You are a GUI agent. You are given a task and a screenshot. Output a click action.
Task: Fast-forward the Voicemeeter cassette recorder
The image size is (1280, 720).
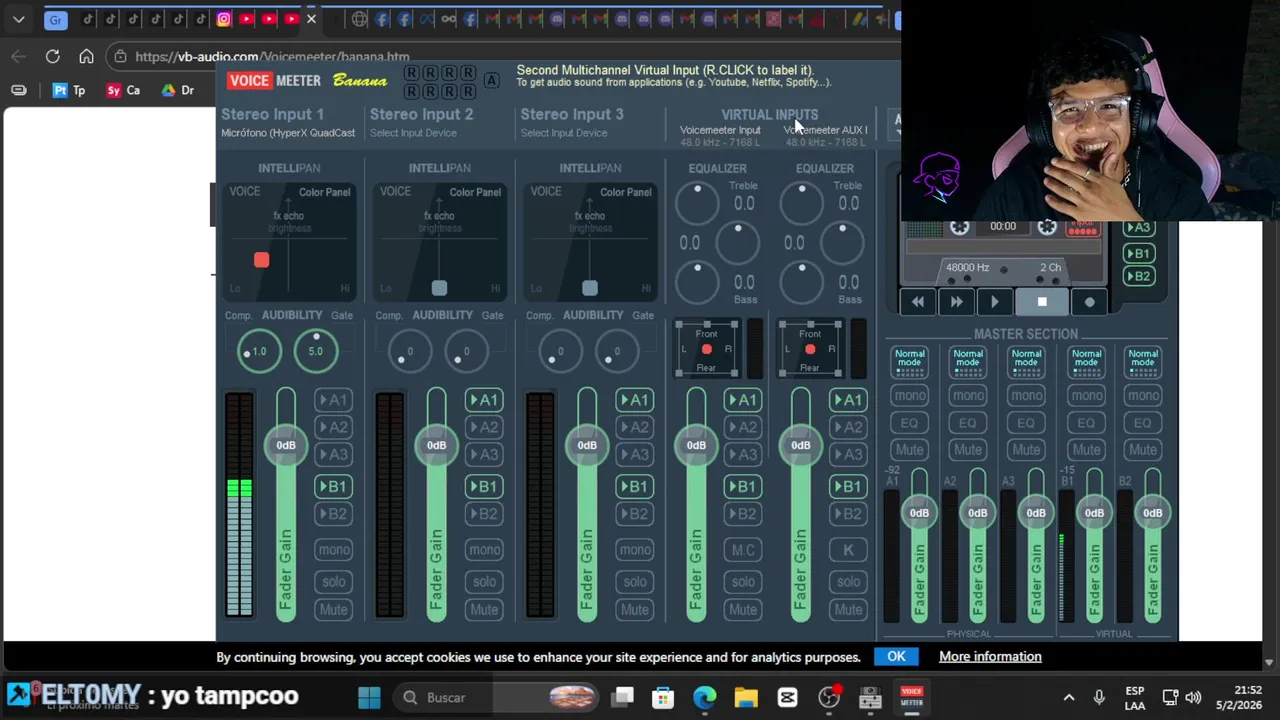(956, 302)
